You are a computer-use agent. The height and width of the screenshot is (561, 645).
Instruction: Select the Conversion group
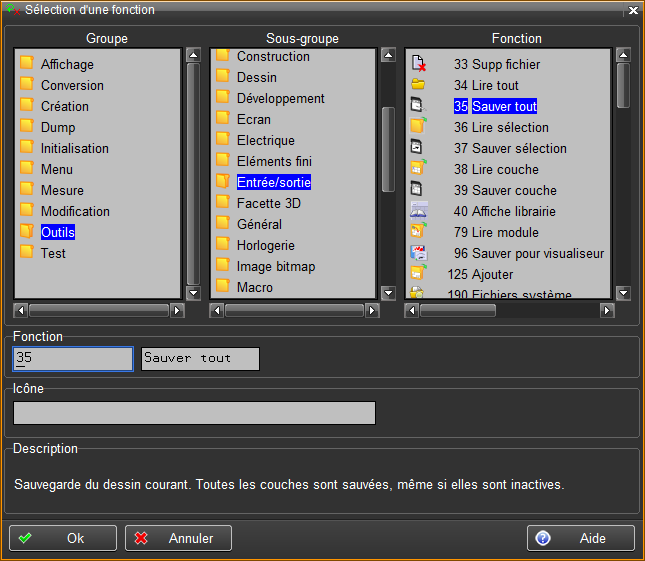click(72, 85)
